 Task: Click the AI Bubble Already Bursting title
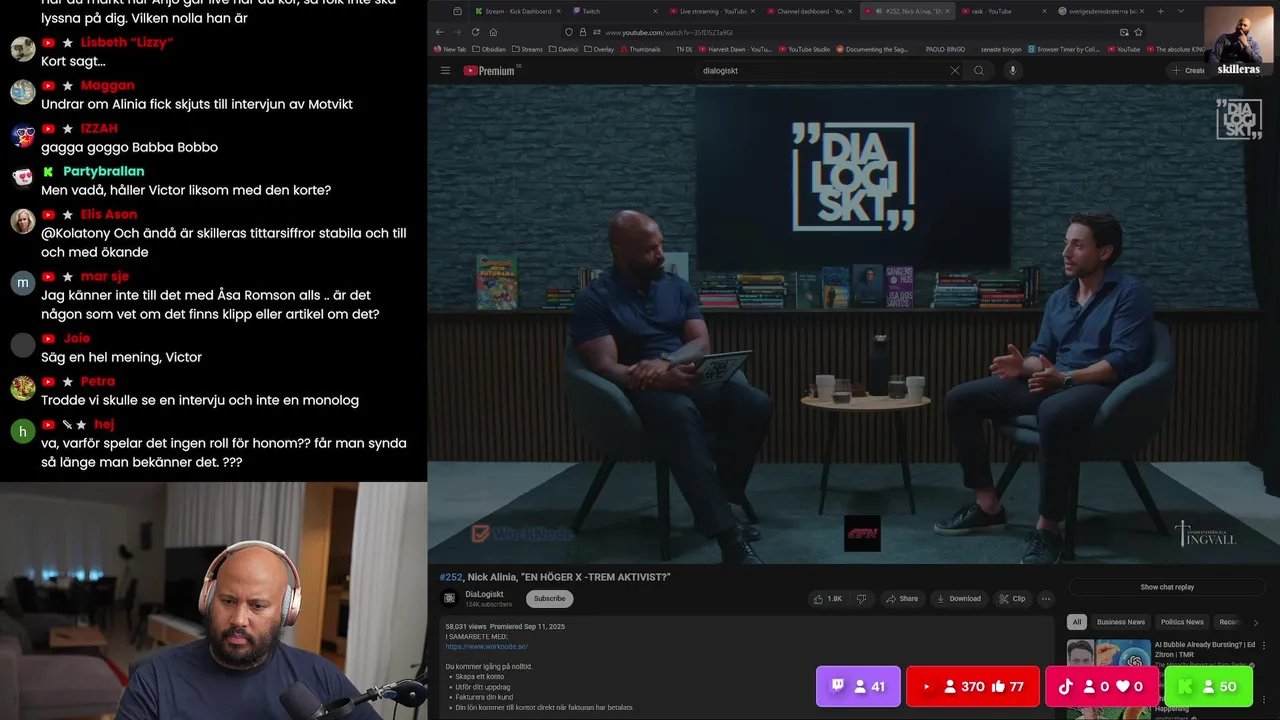coord(1204,649)
